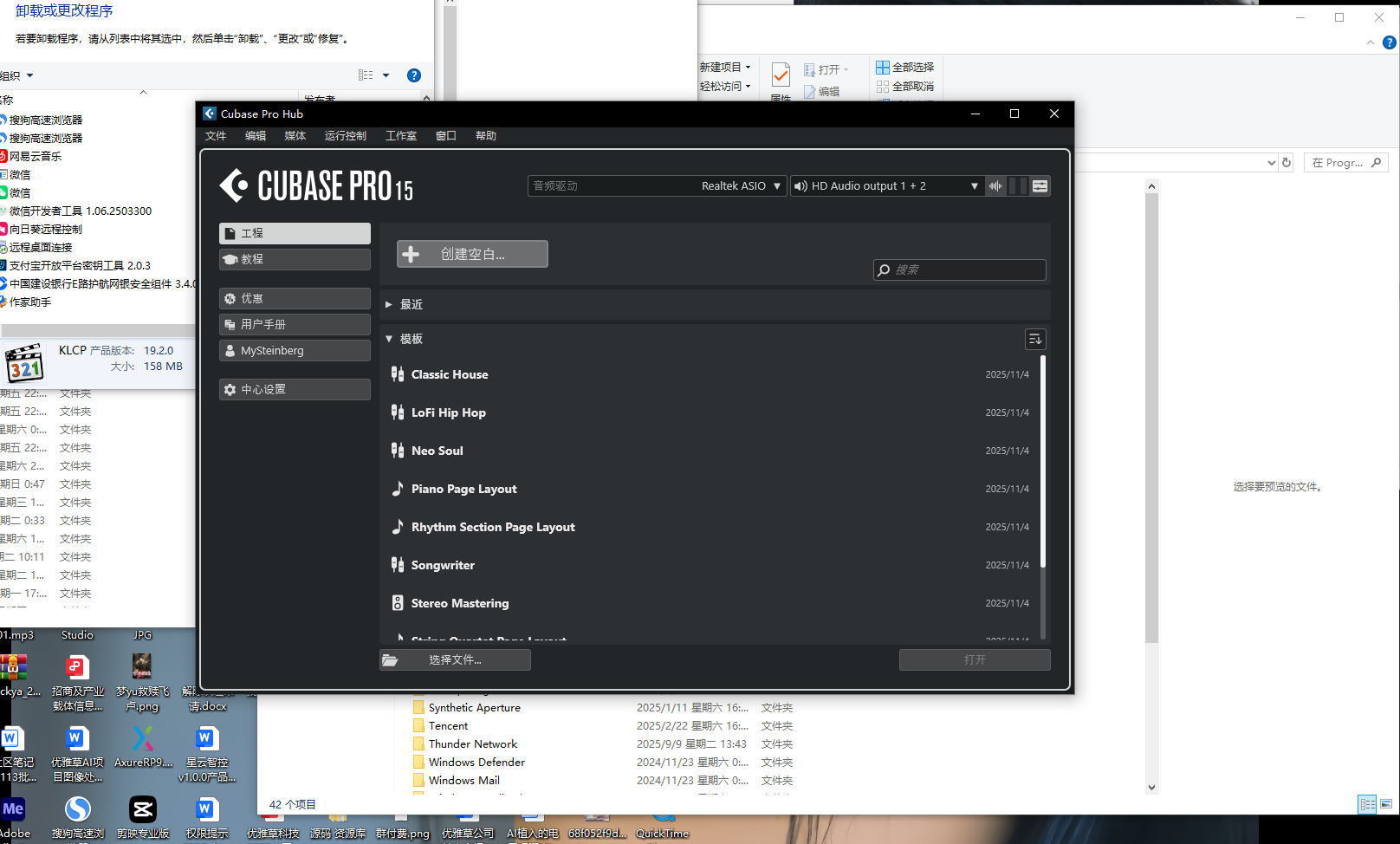Screen dimensions: 1400x844
Task: Open the AxureRP9 desktop shortcut
Action: 143,746
